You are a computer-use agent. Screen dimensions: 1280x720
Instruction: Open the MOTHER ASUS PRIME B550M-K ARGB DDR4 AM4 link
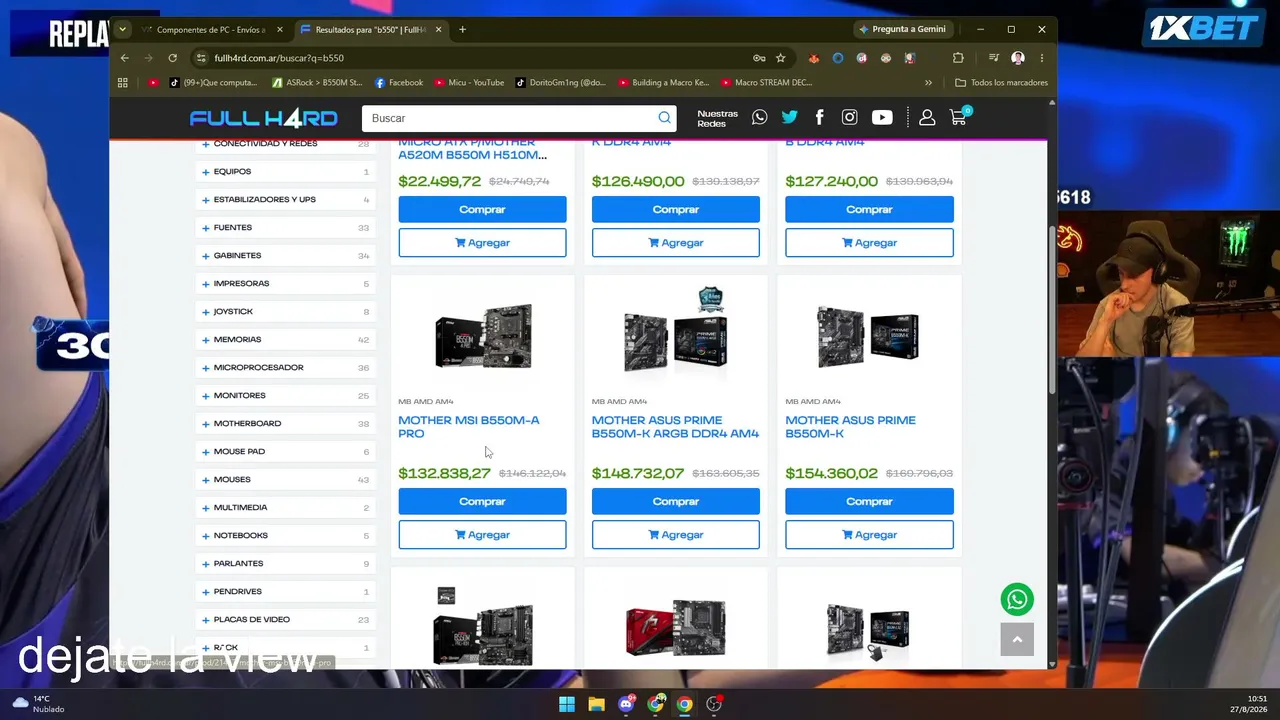coord(675,427)
